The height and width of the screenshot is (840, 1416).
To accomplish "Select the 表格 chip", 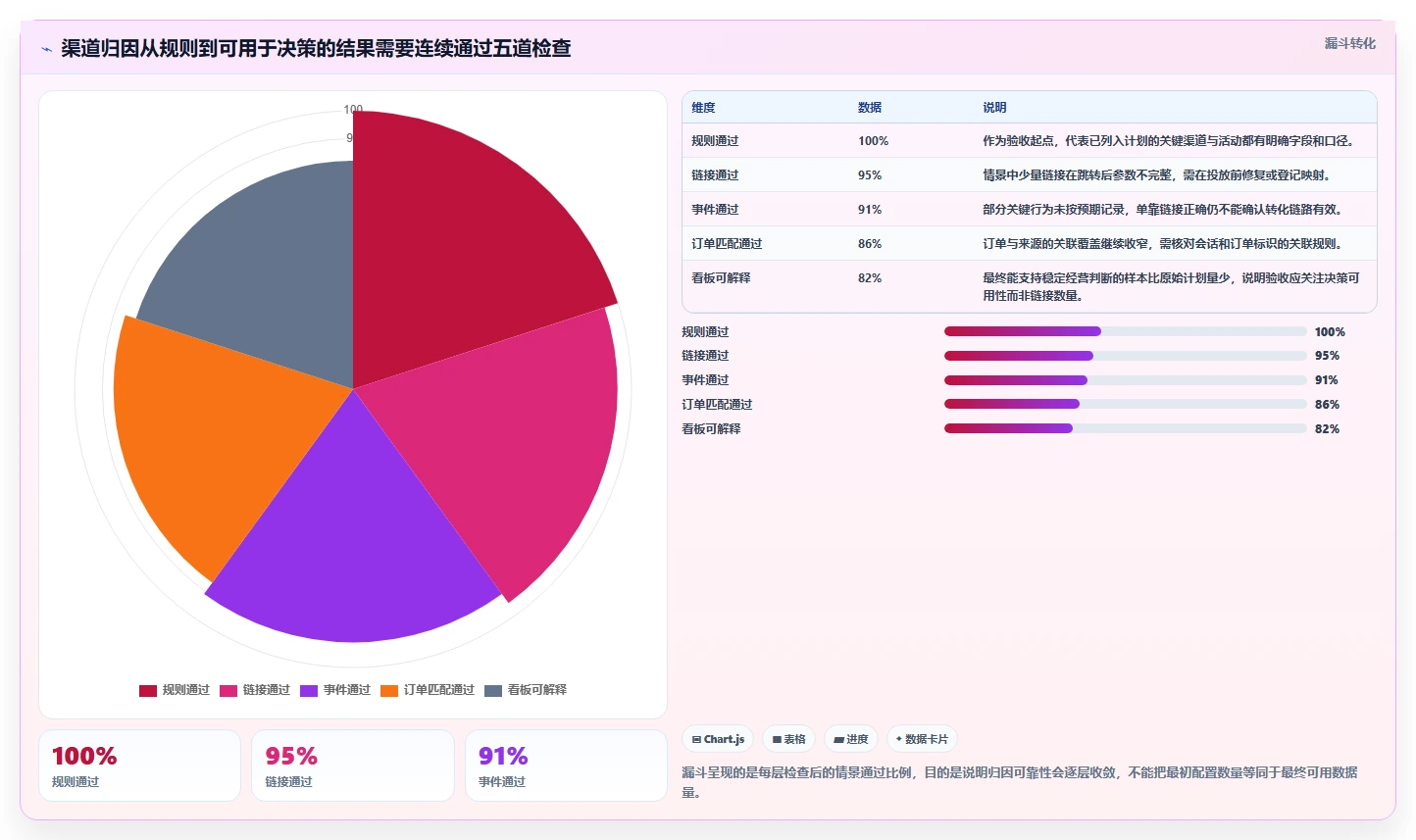I will tap(788, 739).
